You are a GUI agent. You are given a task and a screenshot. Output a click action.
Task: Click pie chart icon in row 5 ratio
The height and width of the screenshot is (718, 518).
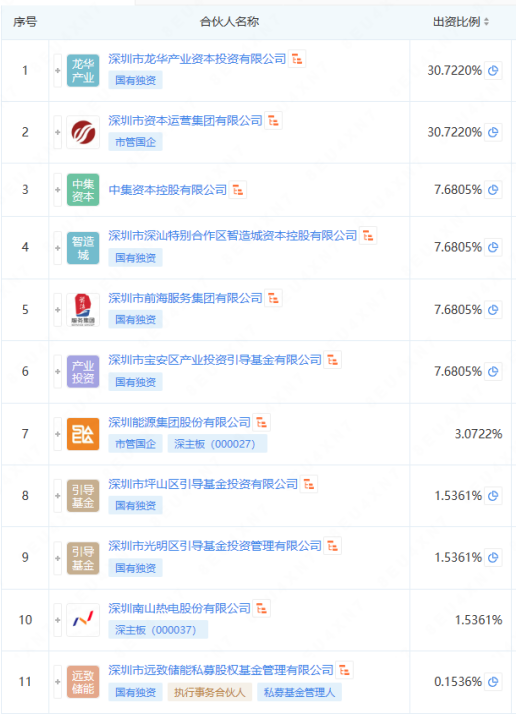coord(493,310)
